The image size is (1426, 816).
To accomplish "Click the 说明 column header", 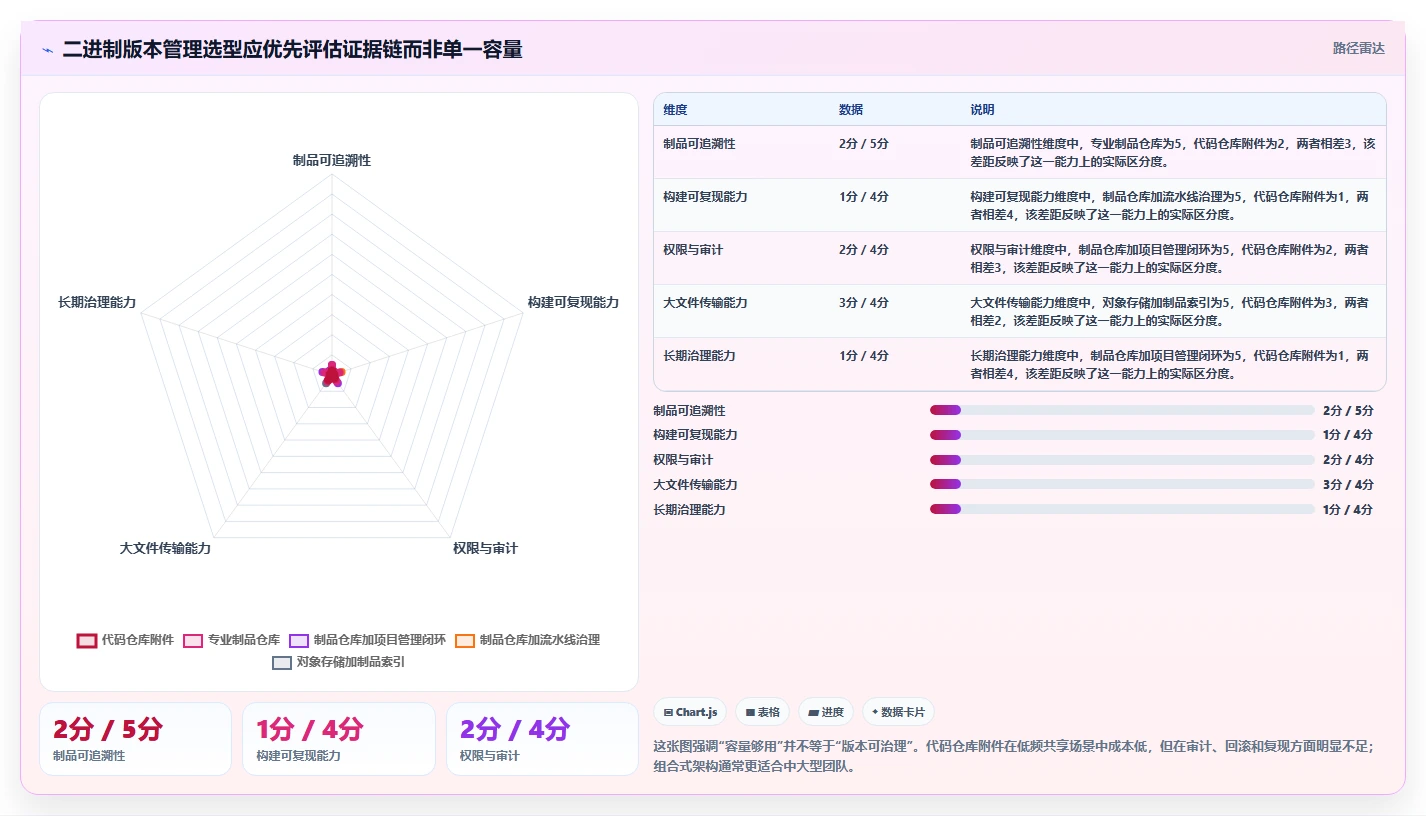I will [982, 110].
